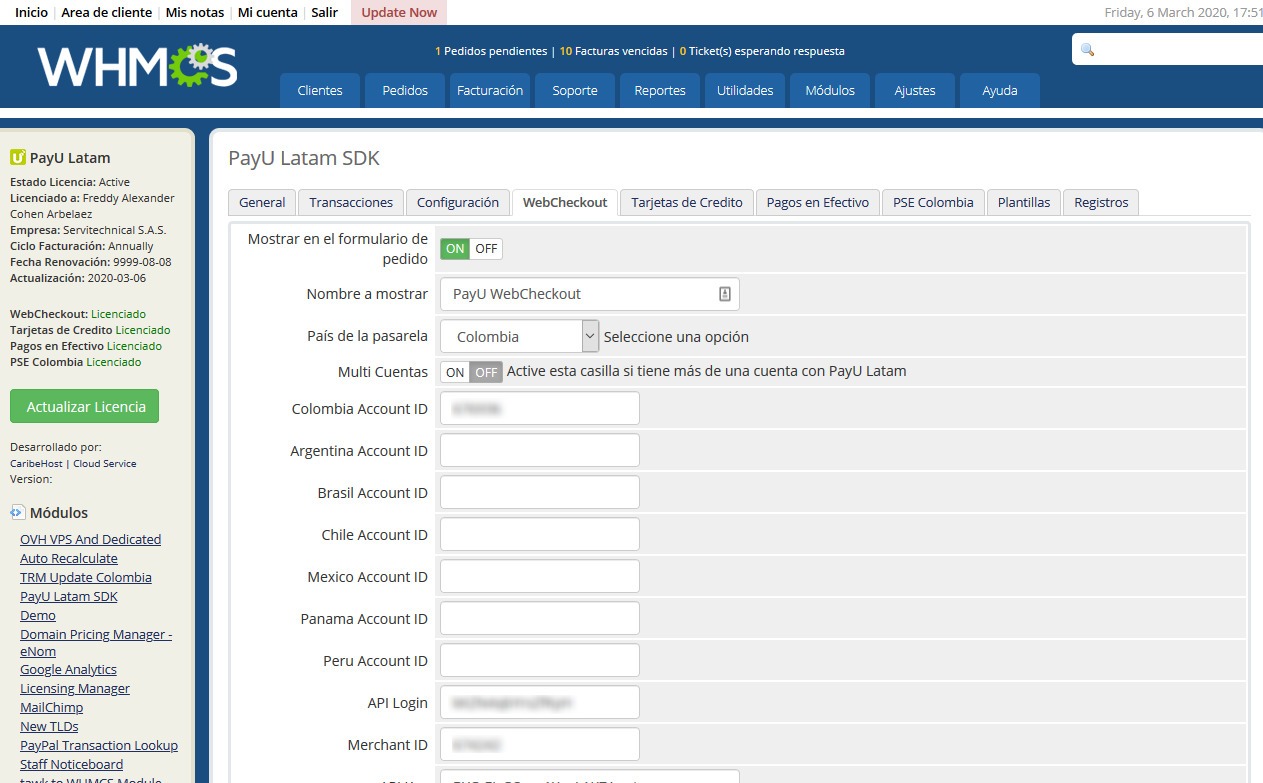Switch to the Plantillas tab

point(1024,202)
